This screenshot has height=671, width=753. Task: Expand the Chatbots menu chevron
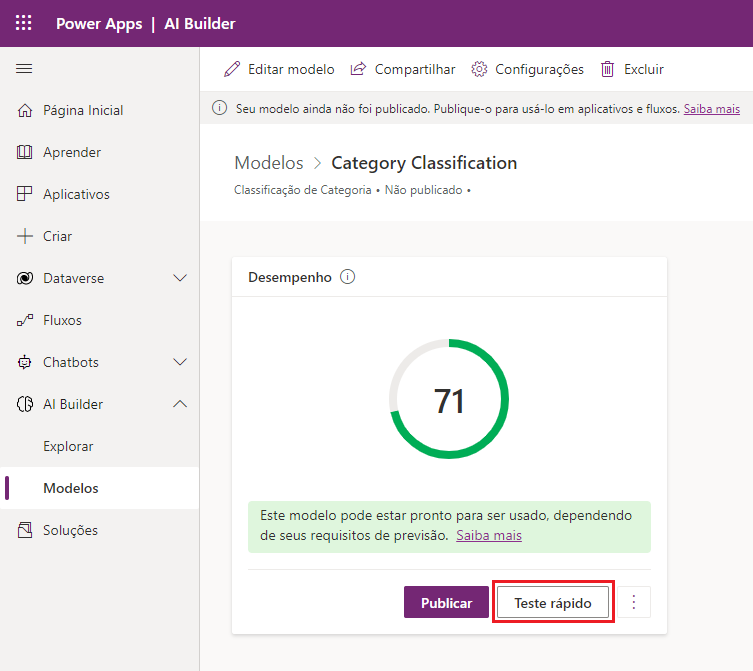pos(180,362)
